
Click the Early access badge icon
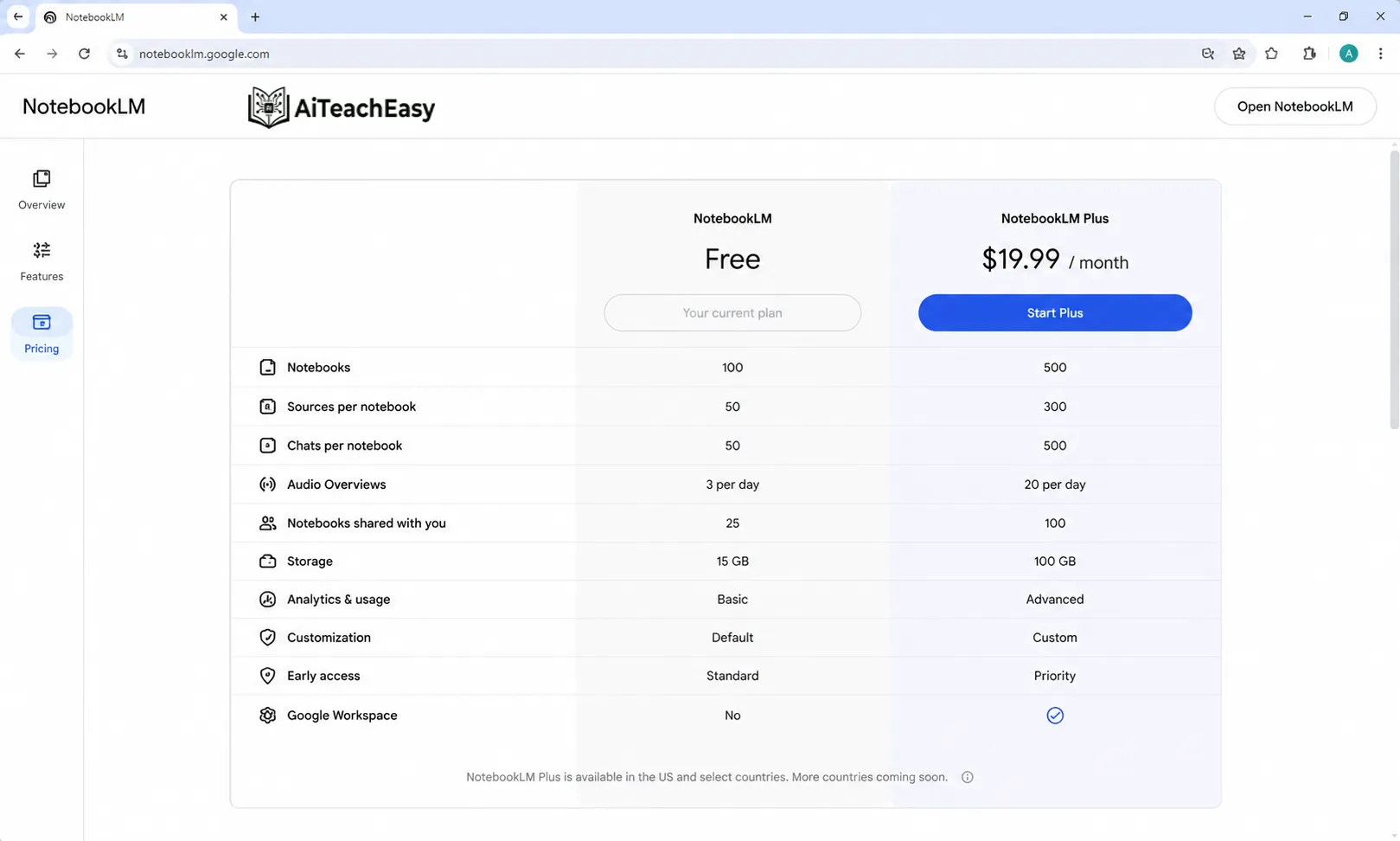(267, 676)
